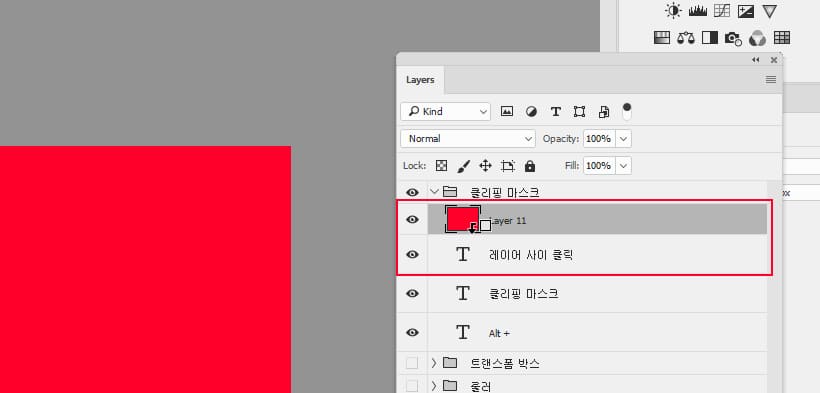Add a Hue/Saturation adjustment

[662, 38]
